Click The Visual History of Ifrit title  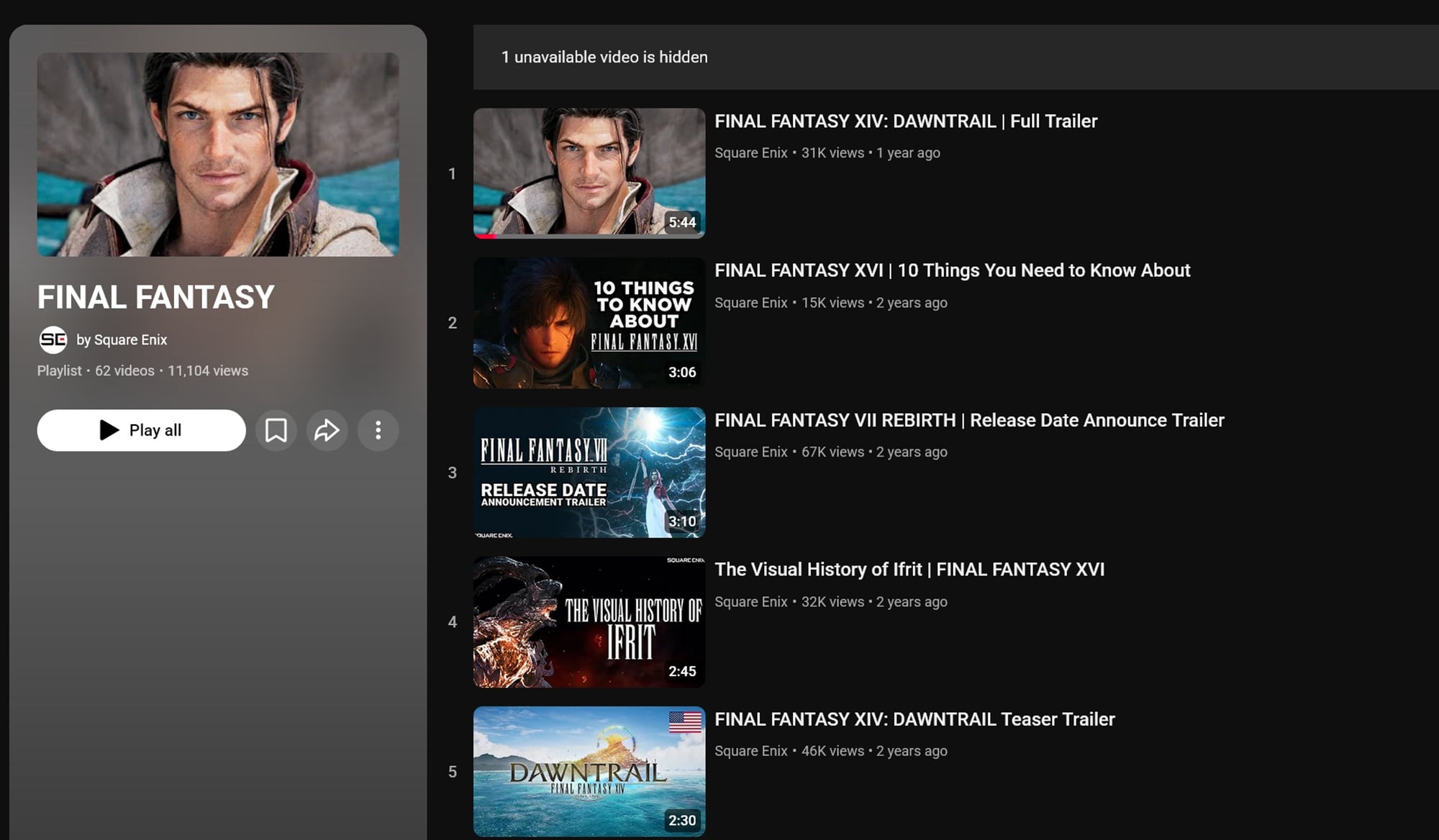(909, 570)
